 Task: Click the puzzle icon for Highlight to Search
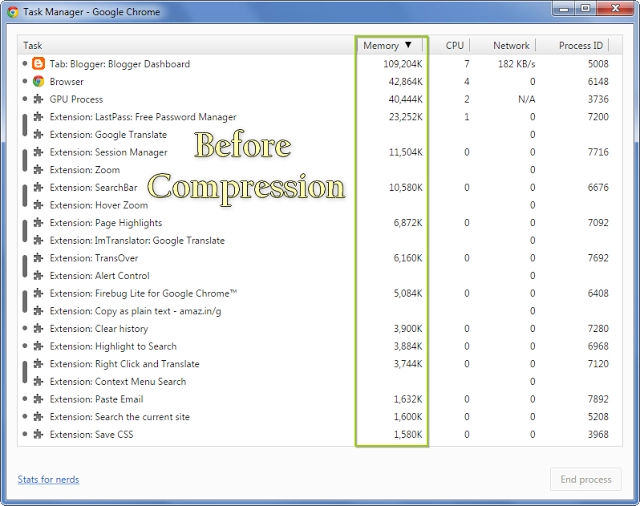[38, 346]
